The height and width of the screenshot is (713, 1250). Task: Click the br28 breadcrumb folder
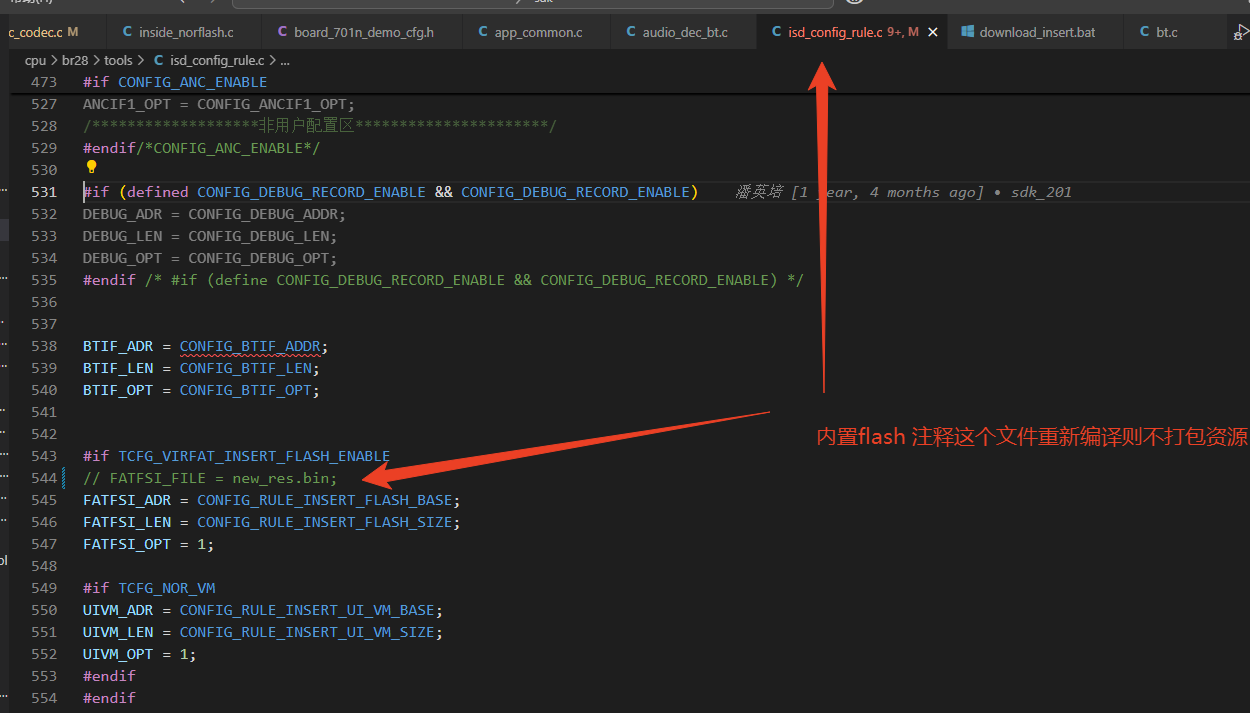point(75,60)
